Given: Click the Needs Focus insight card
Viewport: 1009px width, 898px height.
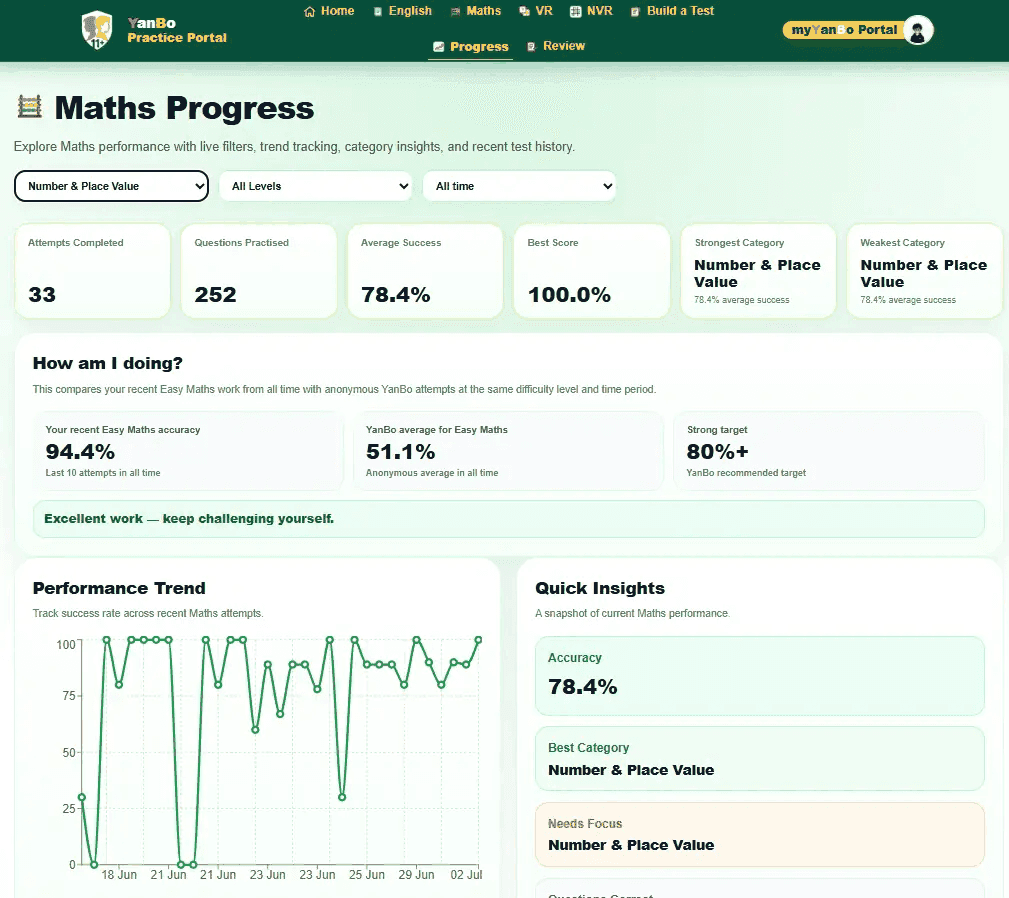Looking at the screenshot, I should 759,834.
